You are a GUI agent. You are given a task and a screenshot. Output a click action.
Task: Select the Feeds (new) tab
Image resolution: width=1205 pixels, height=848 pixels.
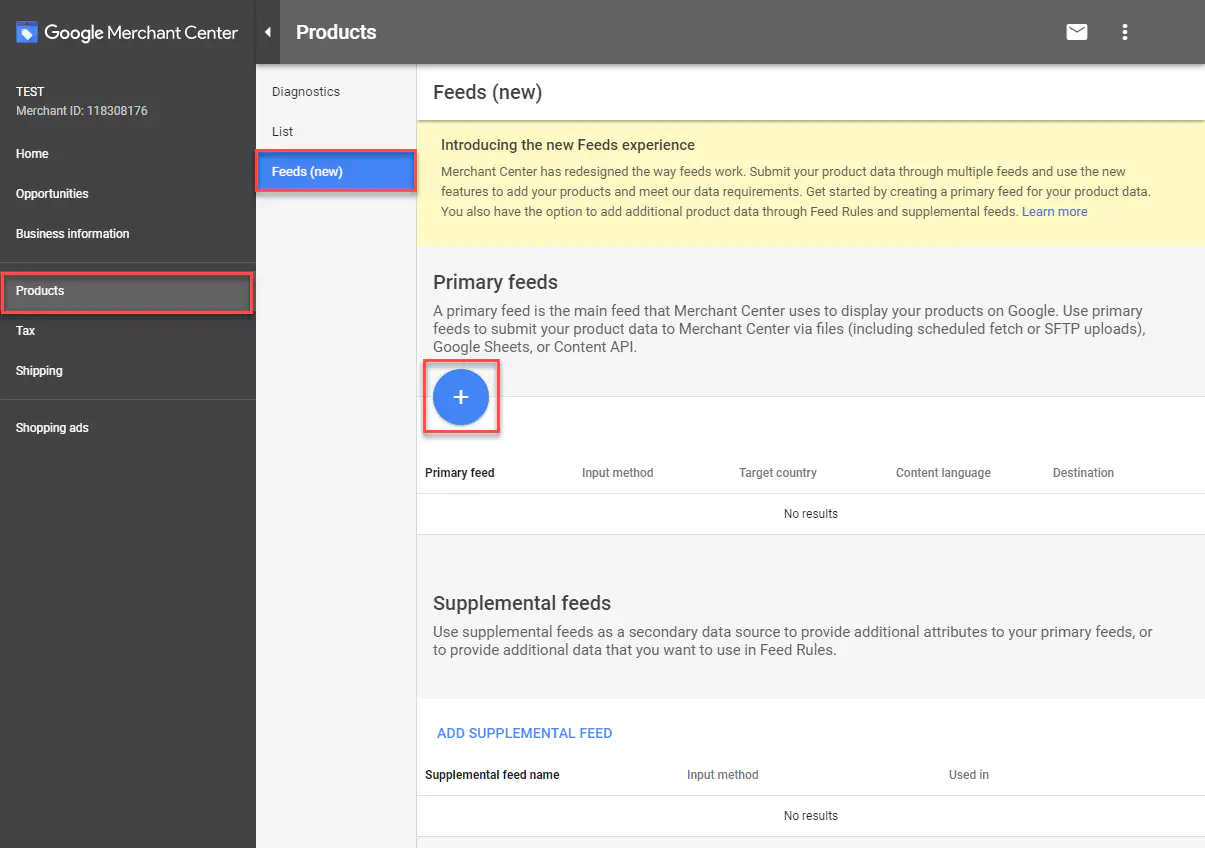[x=308, y=172]
